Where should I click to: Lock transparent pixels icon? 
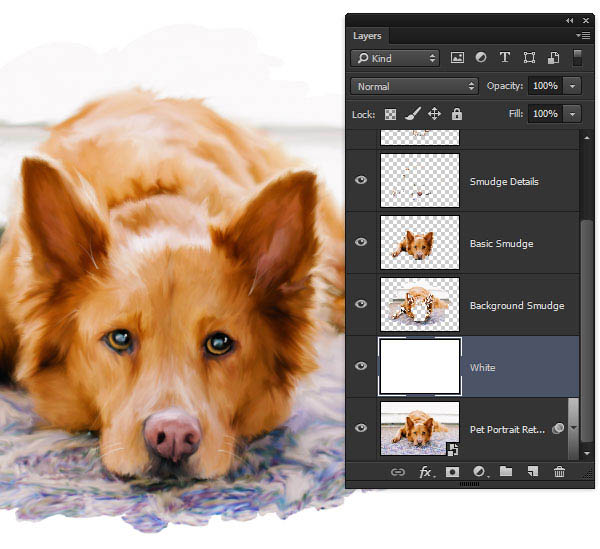(390, 114)
